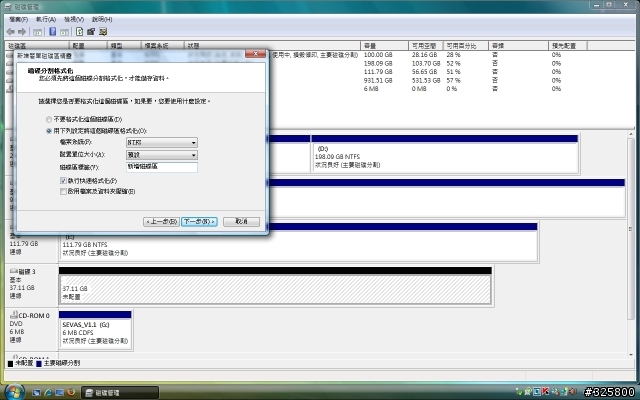The width and height of the screenshot is (640, 400).
Task: Click the 磁碟 3 disk icon
Action: pos(13,271)
